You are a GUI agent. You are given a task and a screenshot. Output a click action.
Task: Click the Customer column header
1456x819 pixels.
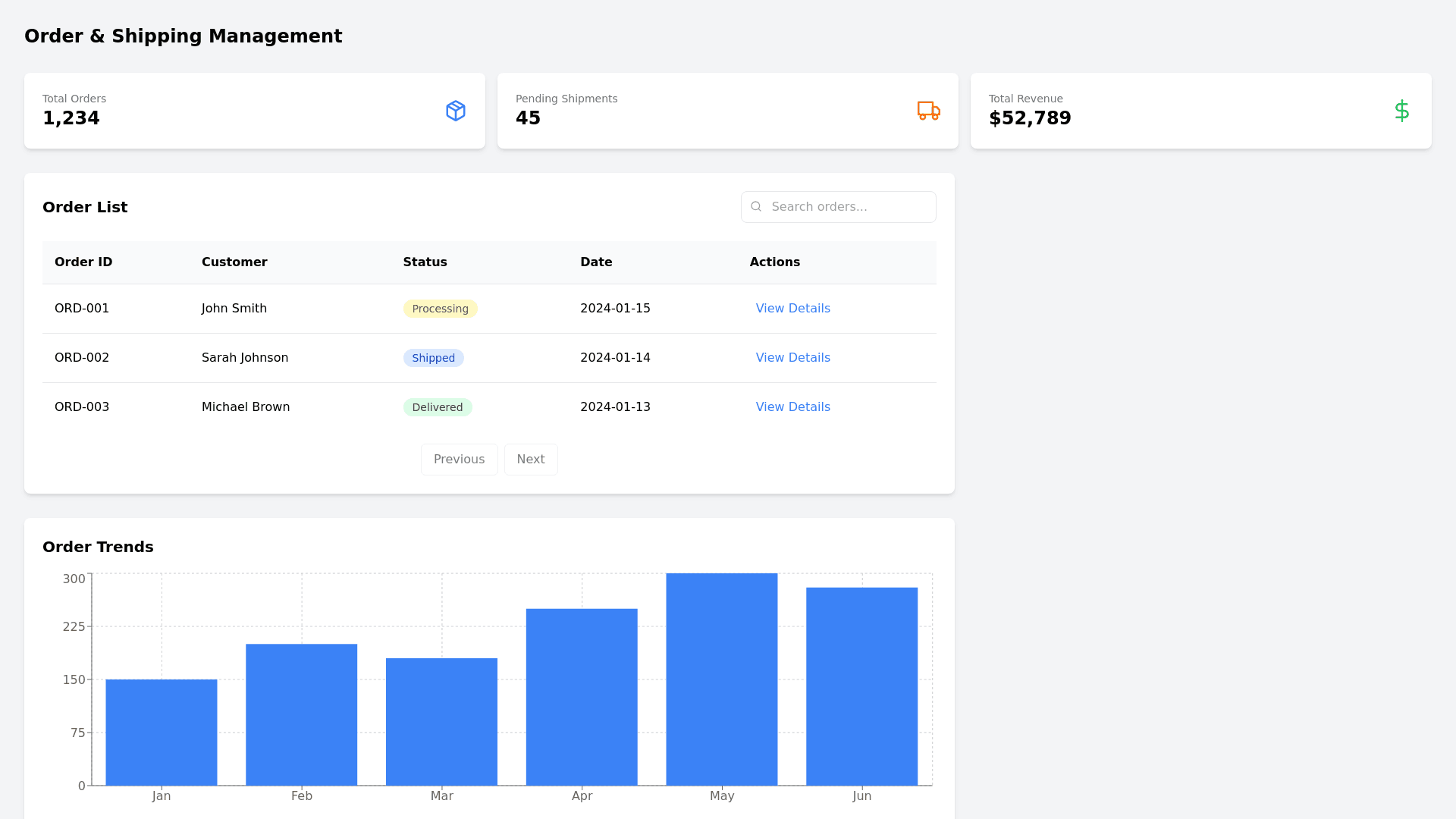[x=234, y=262]
